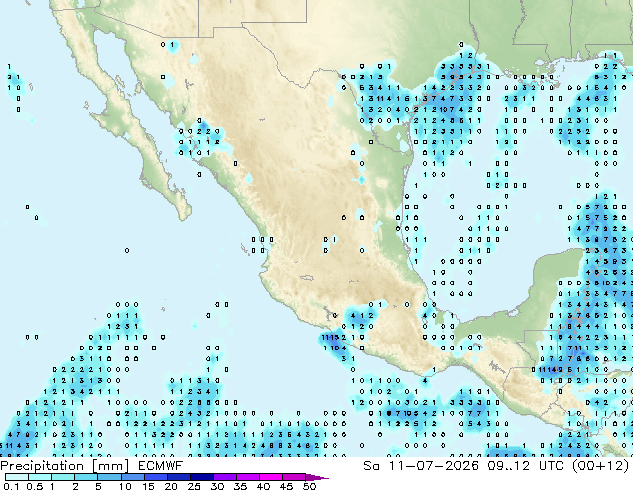The width and height of the screenshot is (634, 490).
Task: Click the legend scale label "45"
Action: [x=286, y=486]
